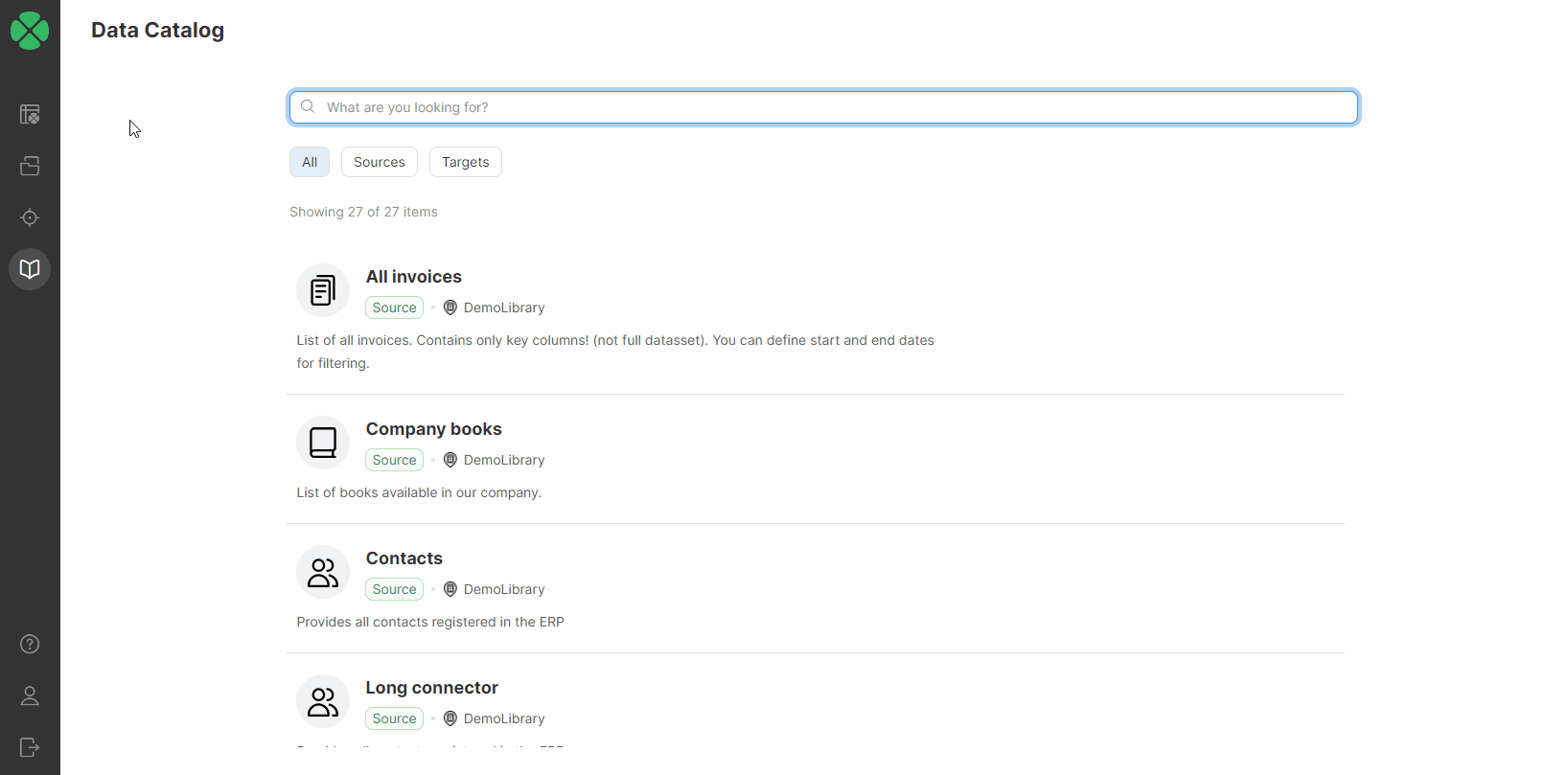Click the 'Data Catalog' page heading
The image size is (1568, 775).
(x=158, y=30)
